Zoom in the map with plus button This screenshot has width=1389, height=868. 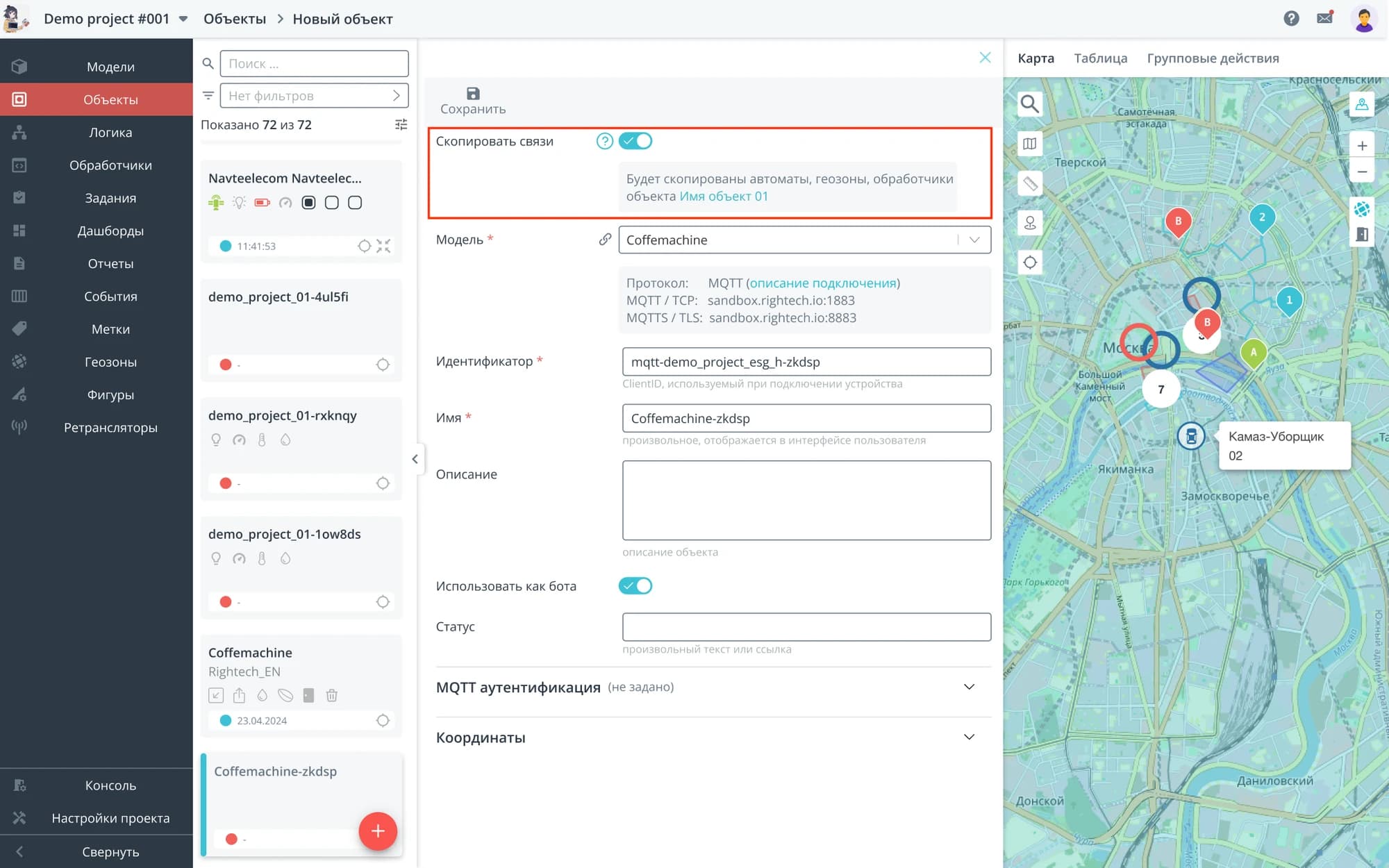point(1362,146)
